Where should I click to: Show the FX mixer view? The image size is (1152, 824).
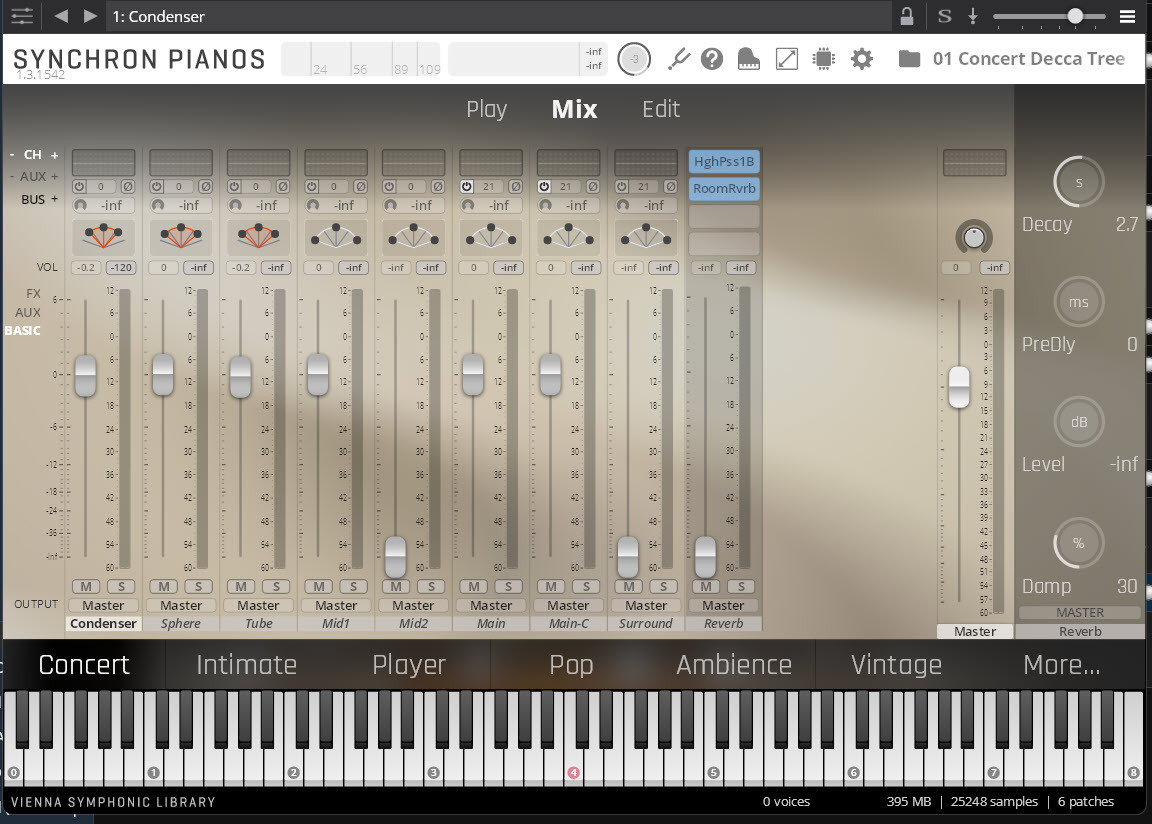[x=33, y=294]
